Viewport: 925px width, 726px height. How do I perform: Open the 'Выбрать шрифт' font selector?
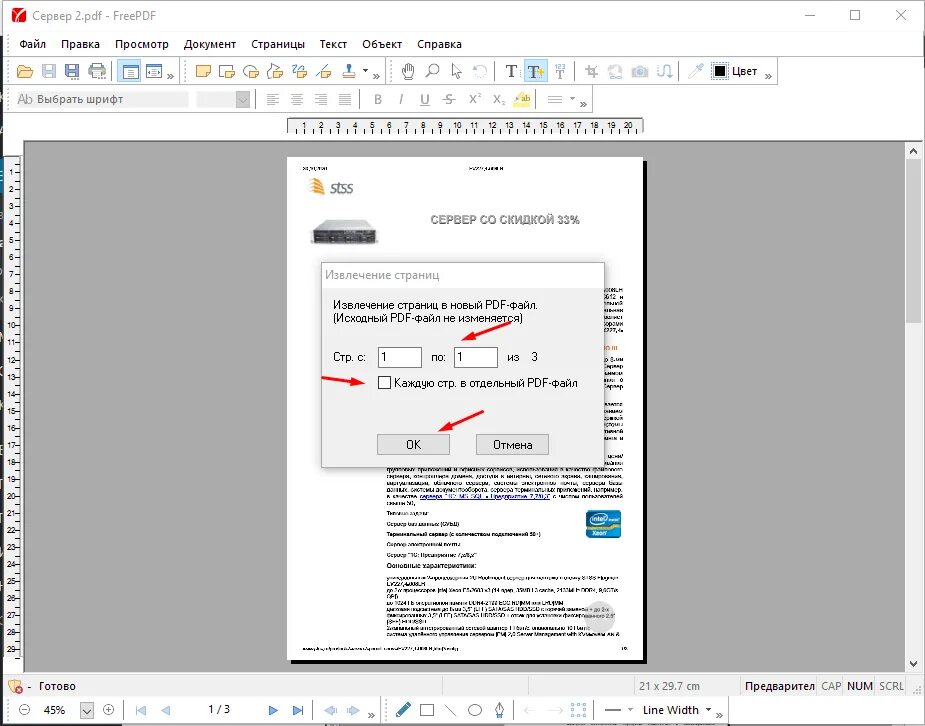pos(102,99)
